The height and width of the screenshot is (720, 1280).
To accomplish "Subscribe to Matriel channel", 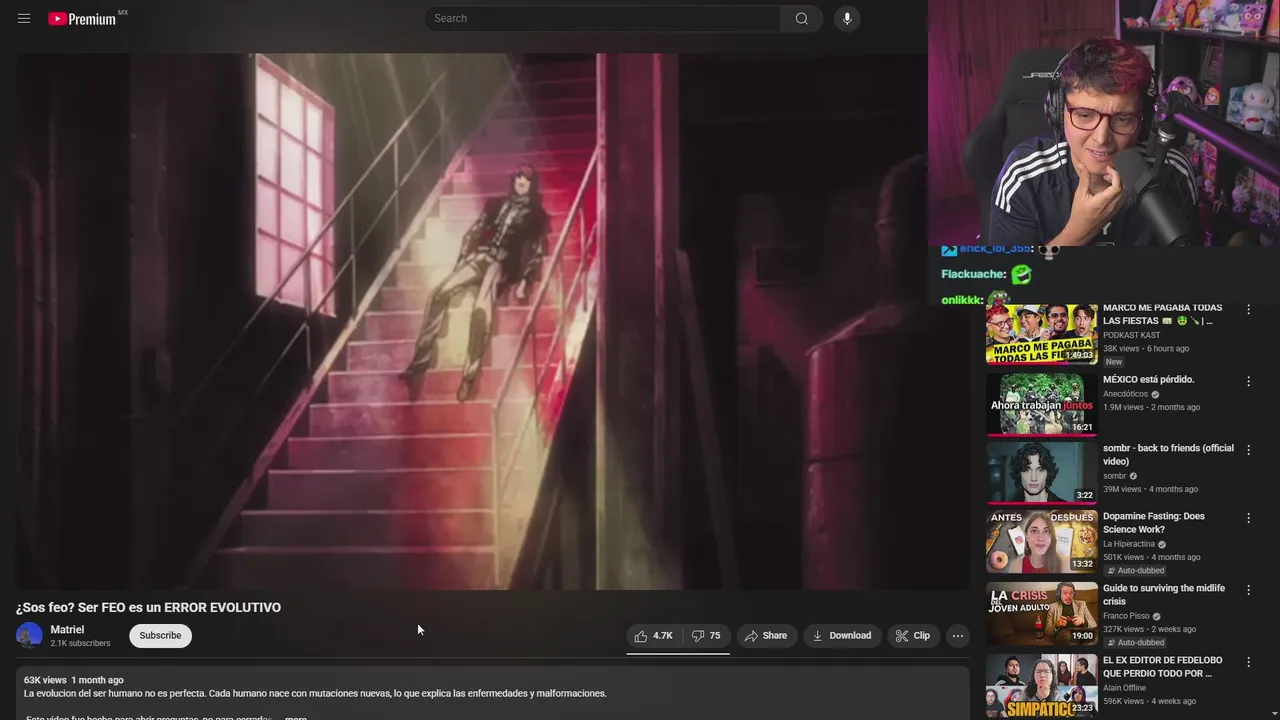I will 160,636.
